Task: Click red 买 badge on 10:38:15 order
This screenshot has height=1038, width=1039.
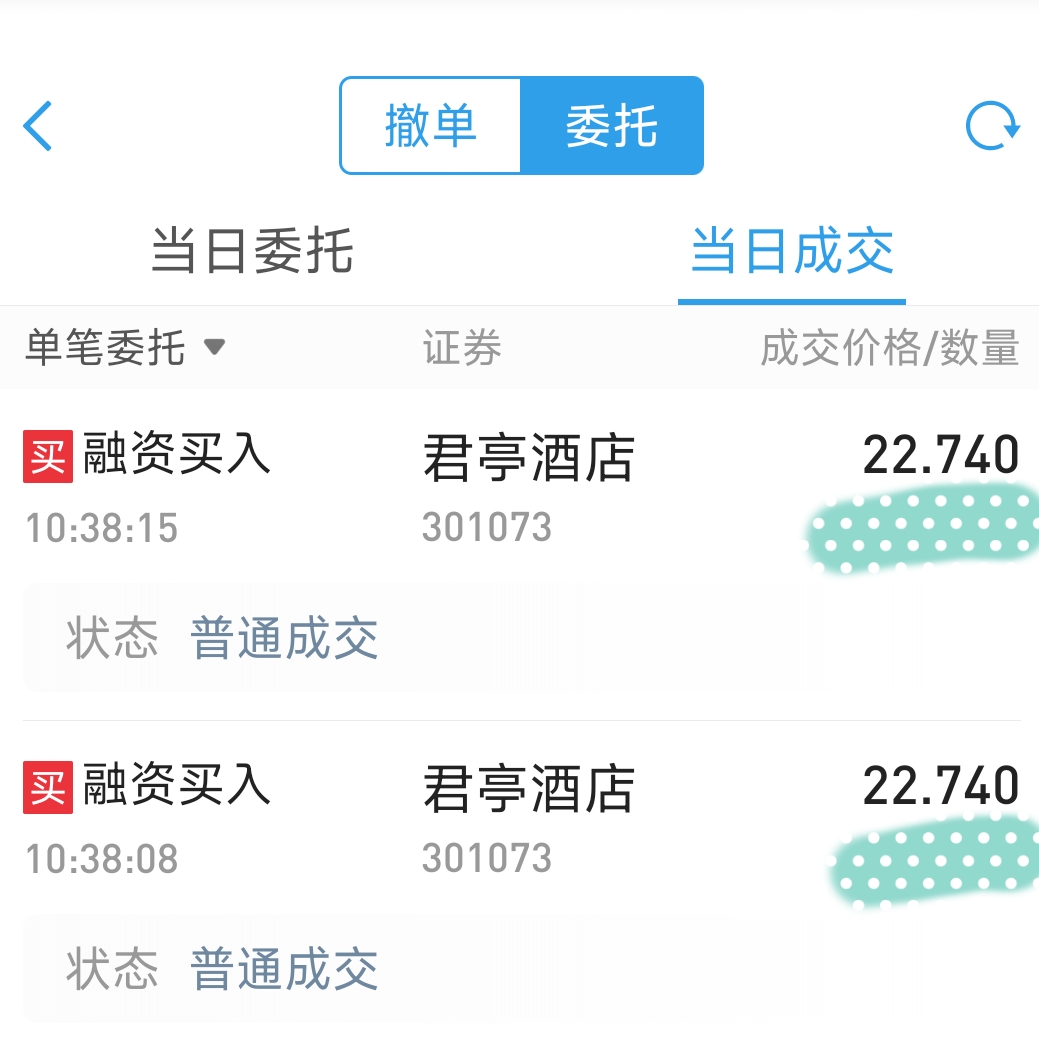Action: [x=48, y=456]
